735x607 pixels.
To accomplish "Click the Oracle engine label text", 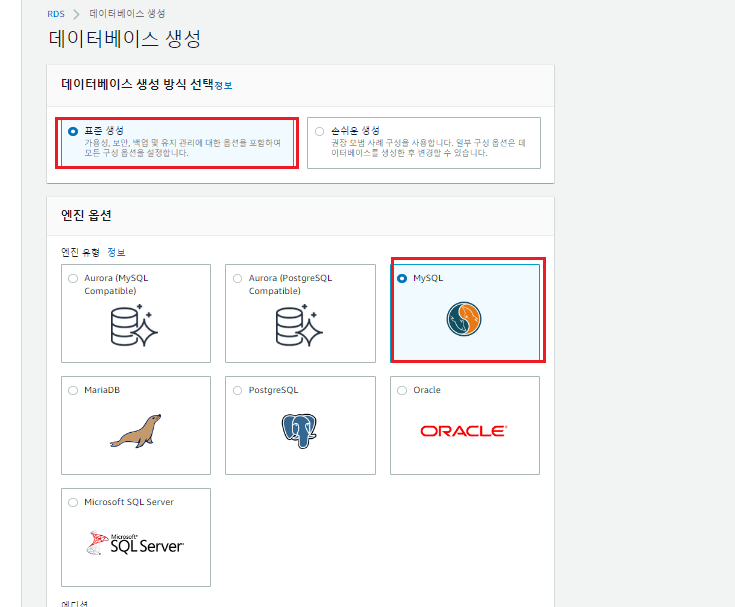I will (x=427, y=390).
